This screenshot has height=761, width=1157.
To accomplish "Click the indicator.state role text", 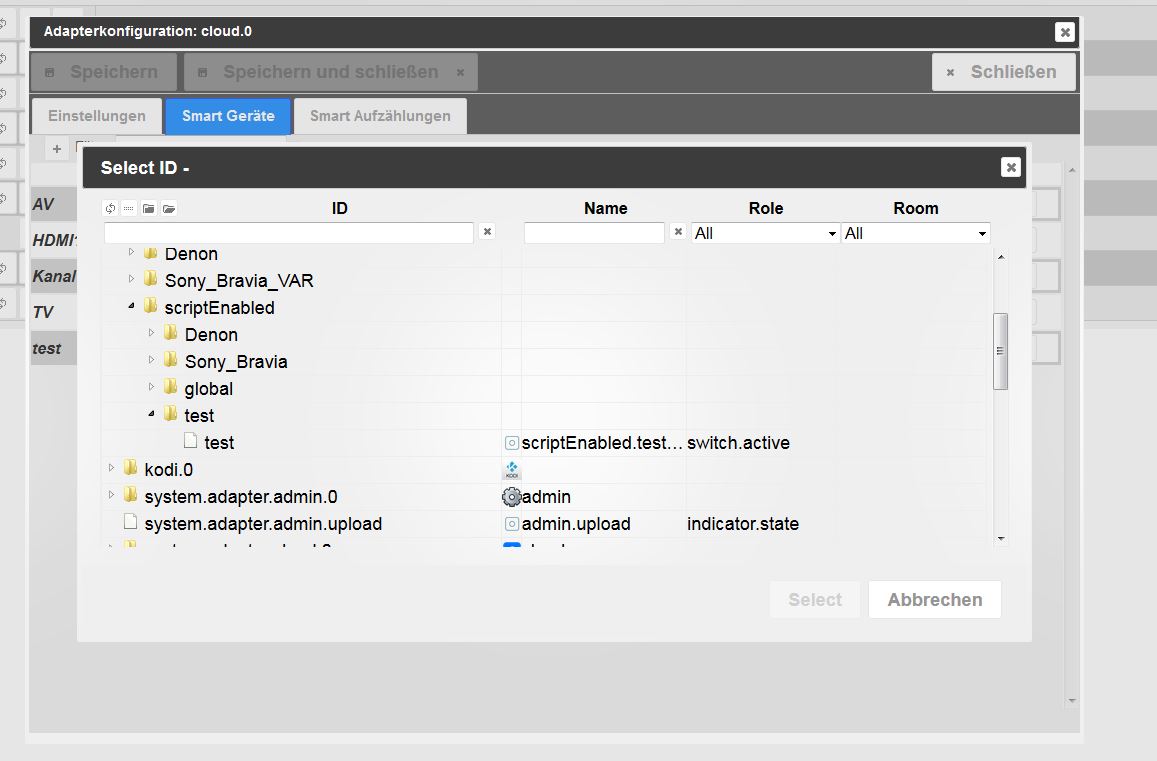I will [742, 524].
